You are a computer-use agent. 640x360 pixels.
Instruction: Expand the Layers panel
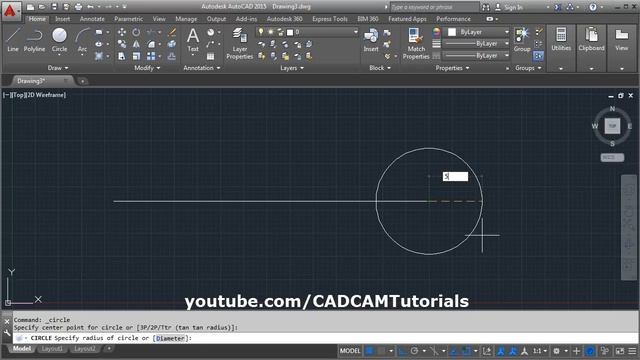click(x=292, y=68)
